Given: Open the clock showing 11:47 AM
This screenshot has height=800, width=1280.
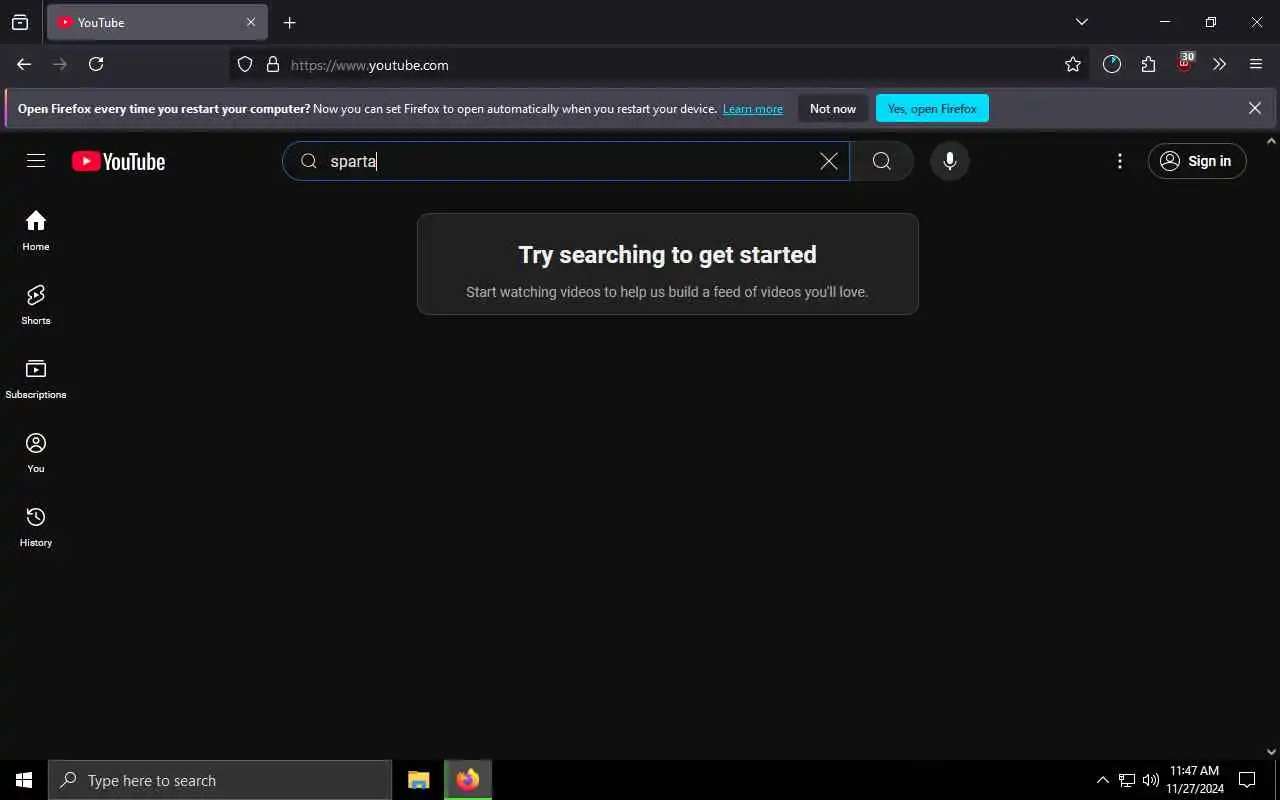Looking at the screenshot, I should (1195, 780).
